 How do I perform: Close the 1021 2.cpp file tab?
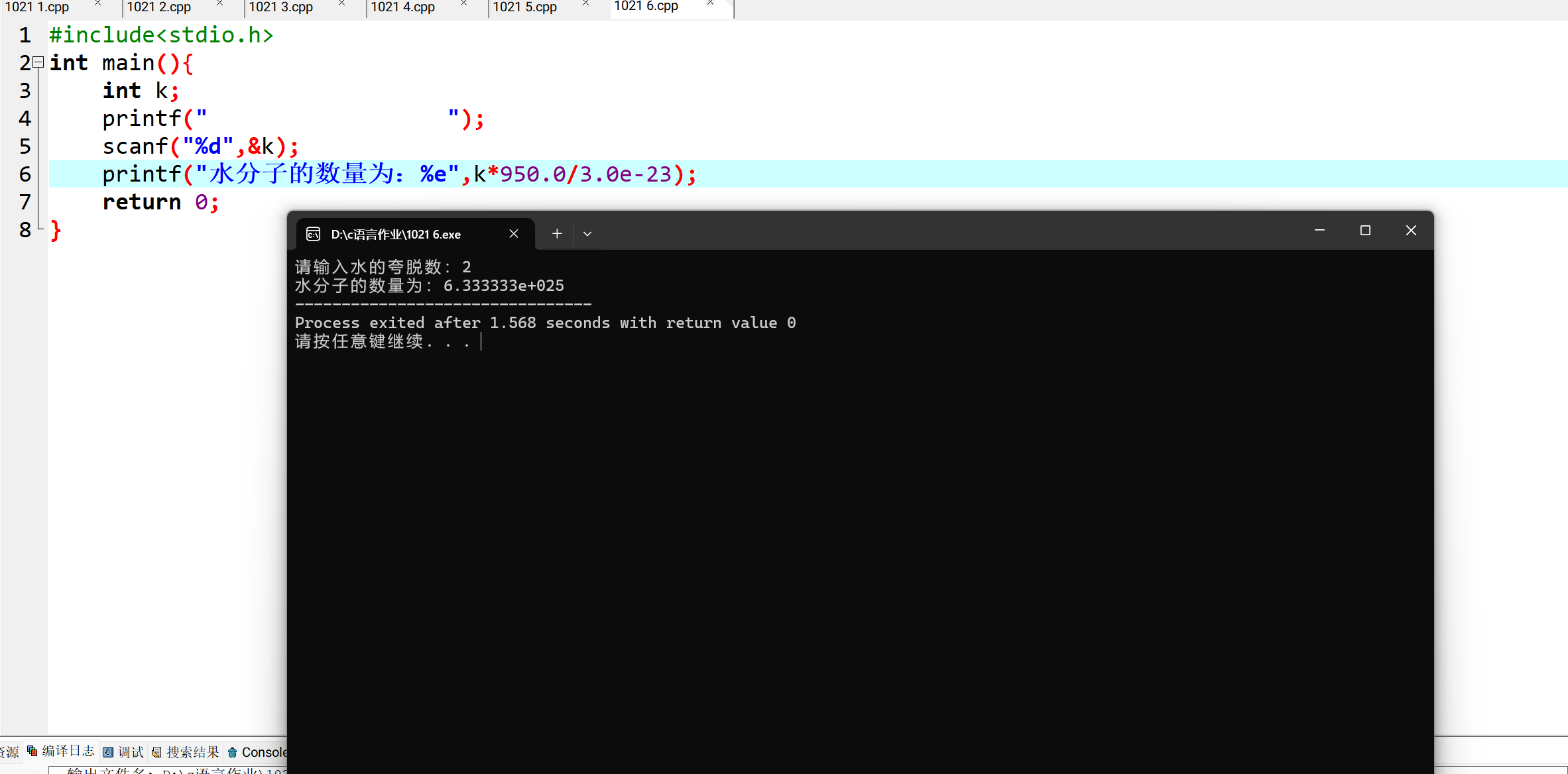(x=220, y=4)
